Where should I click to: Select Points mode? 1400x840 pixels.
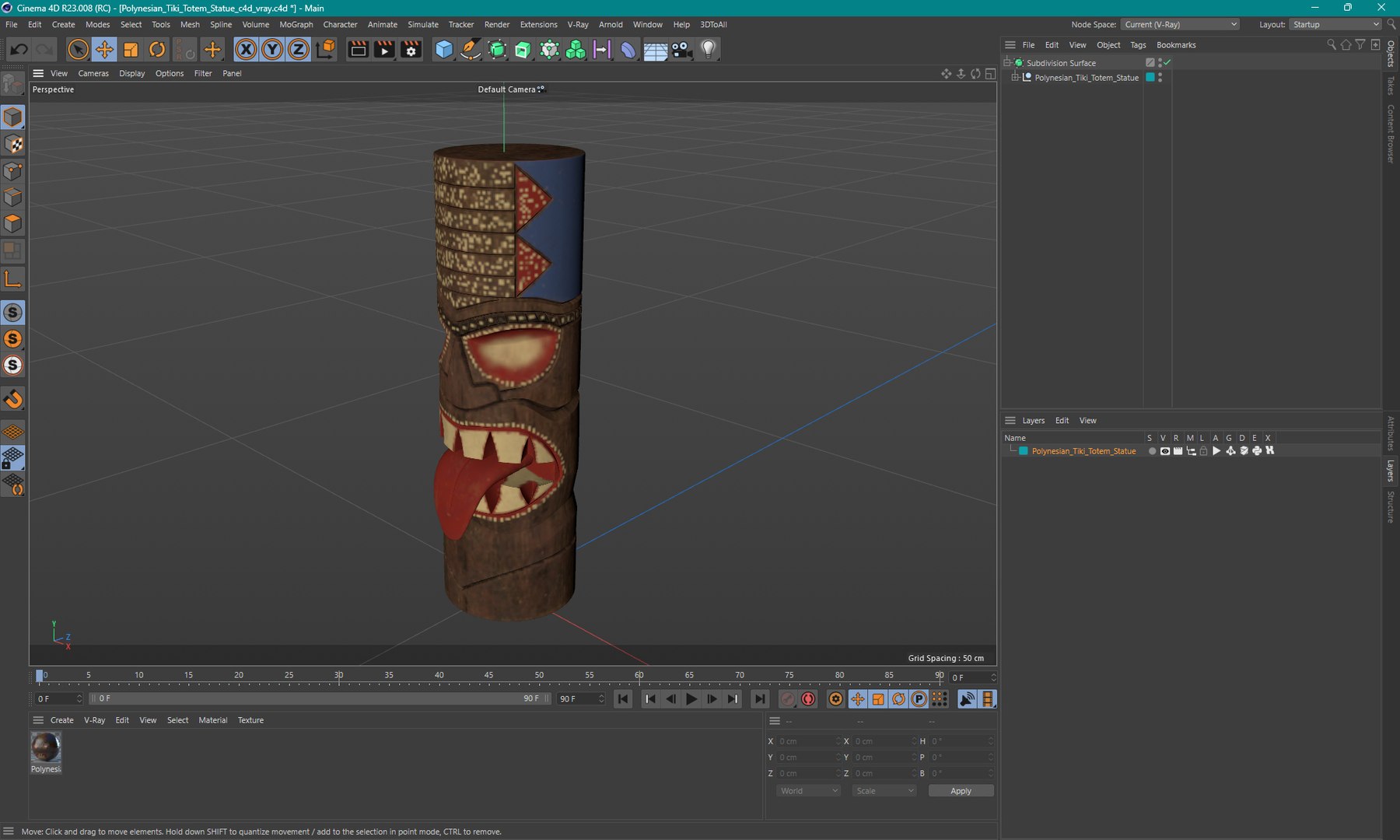pyautogui.click(x=13, y=170)
